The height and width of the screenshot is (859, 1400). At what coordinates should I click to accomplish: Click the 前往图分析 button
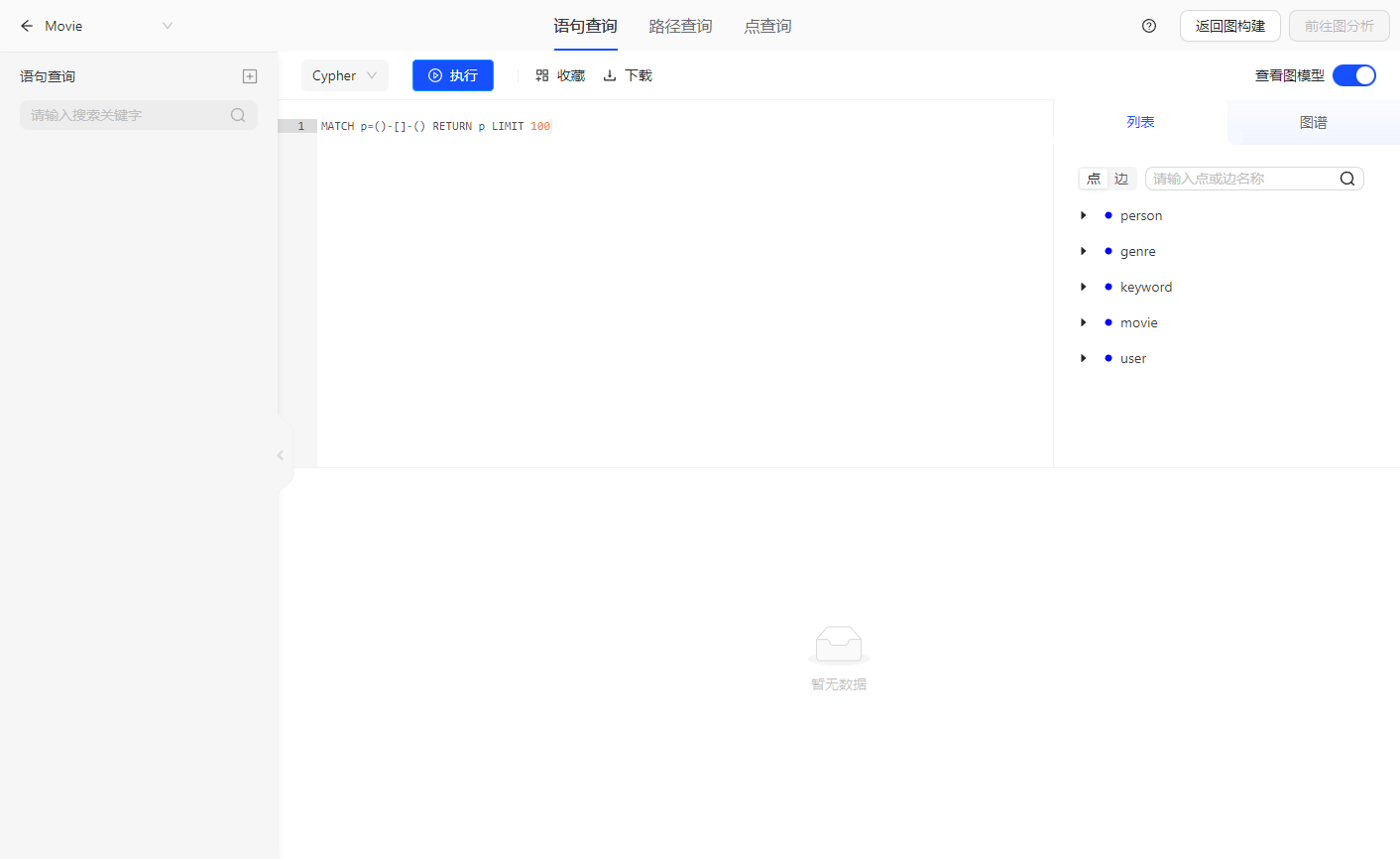point(1339,26)
